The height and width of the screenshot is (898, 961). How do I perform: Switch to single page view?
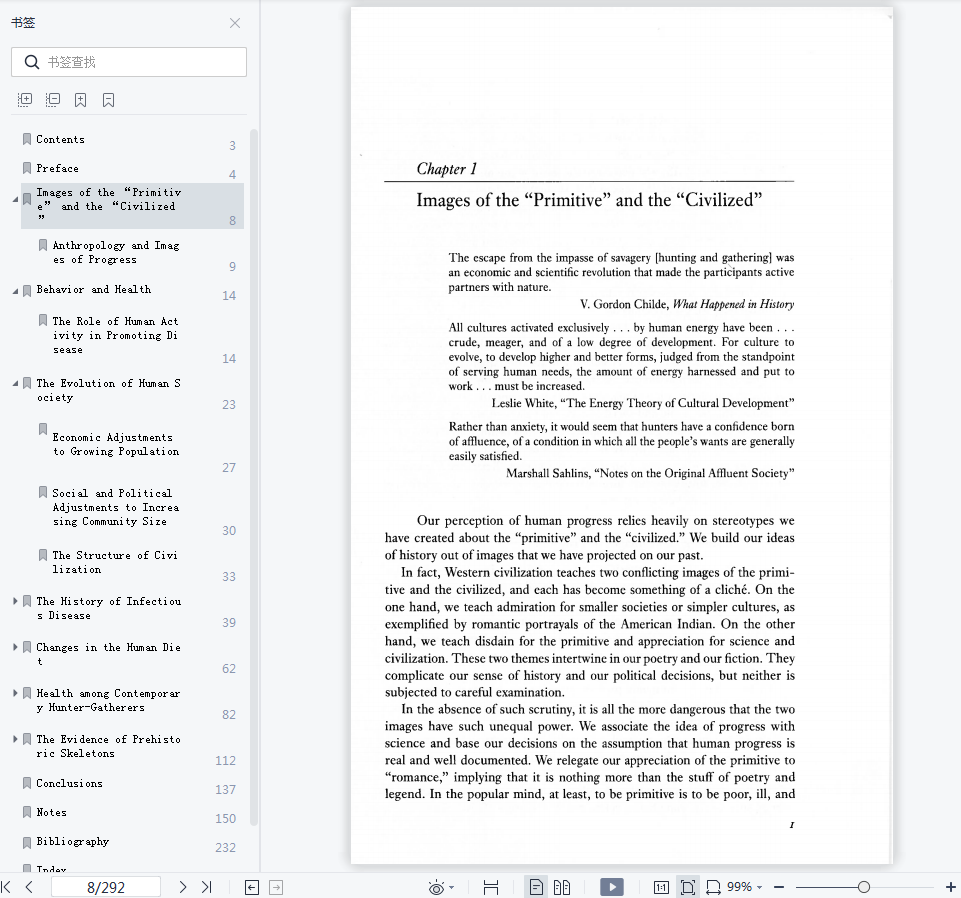536,887
